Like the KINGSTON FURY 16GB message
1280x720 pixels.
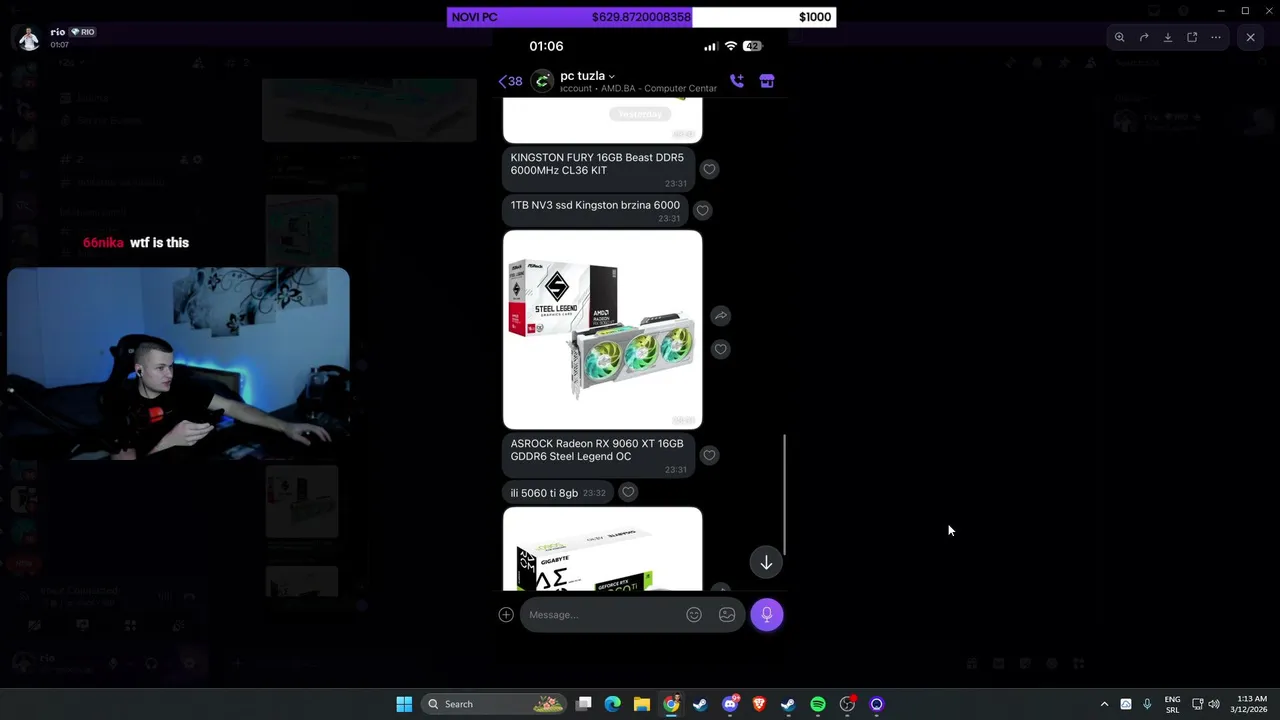click(709, 169)
